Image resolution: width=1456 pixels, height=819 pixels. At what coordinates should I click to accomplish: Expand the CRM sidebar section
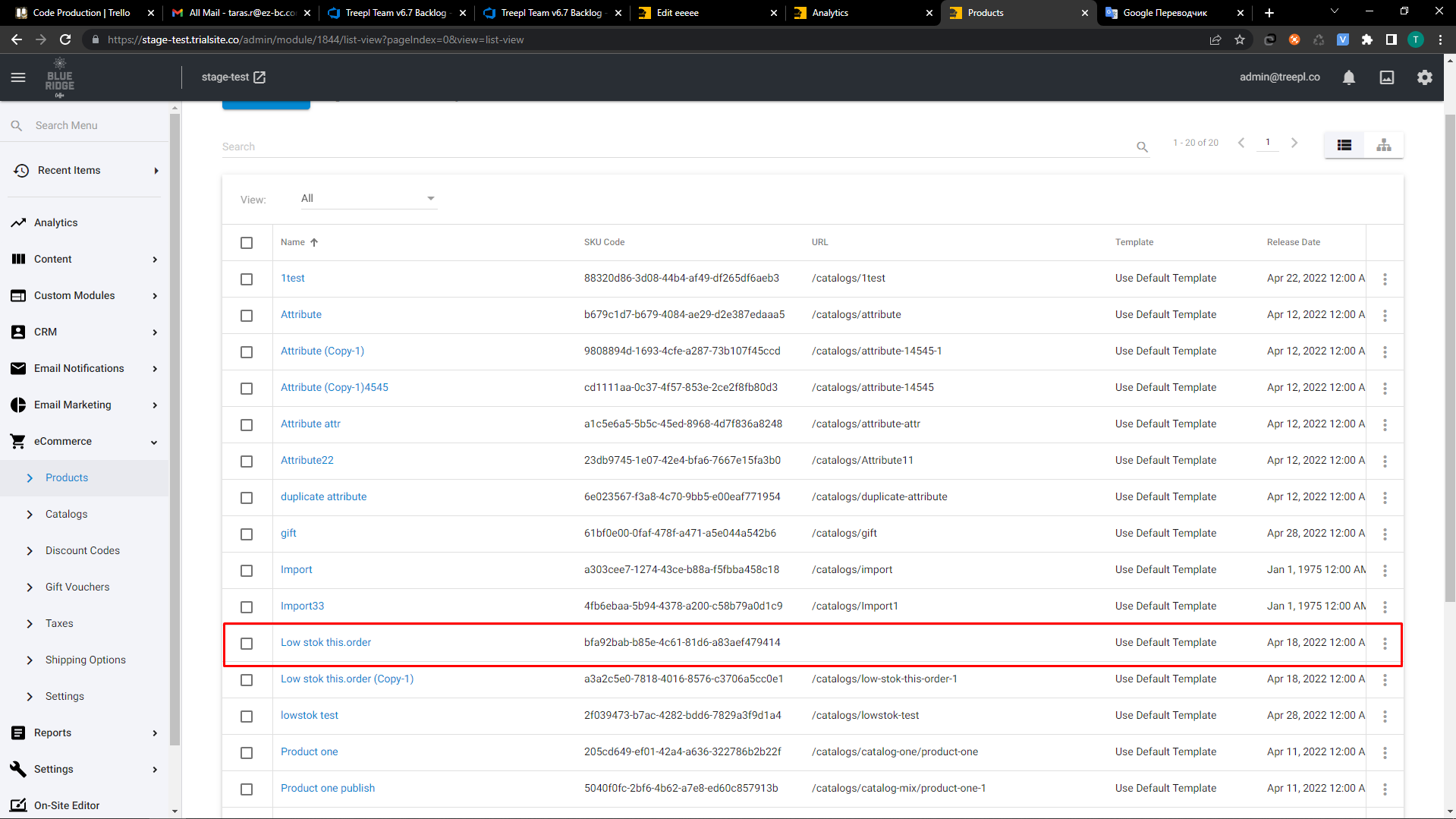[x=155, y=332]
